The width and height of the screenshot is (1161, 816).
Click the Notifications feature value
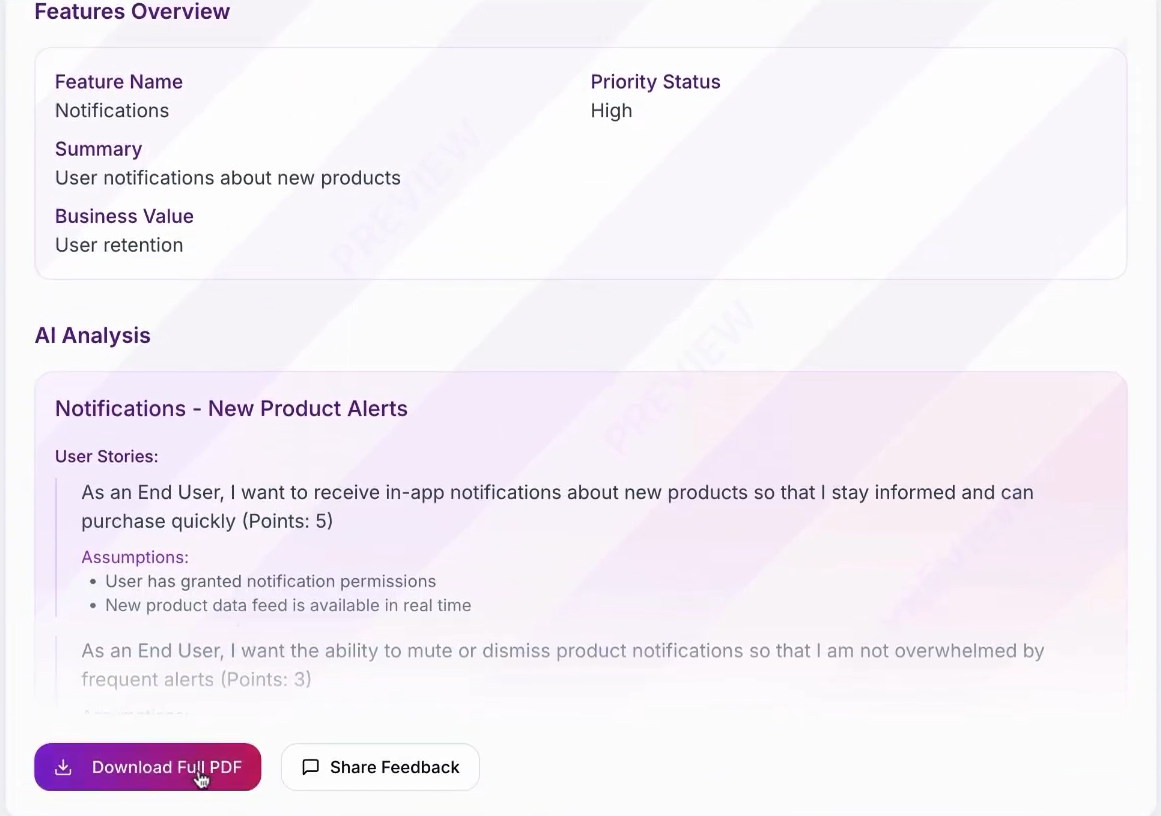pyautogui.click(x=112, y=110)
